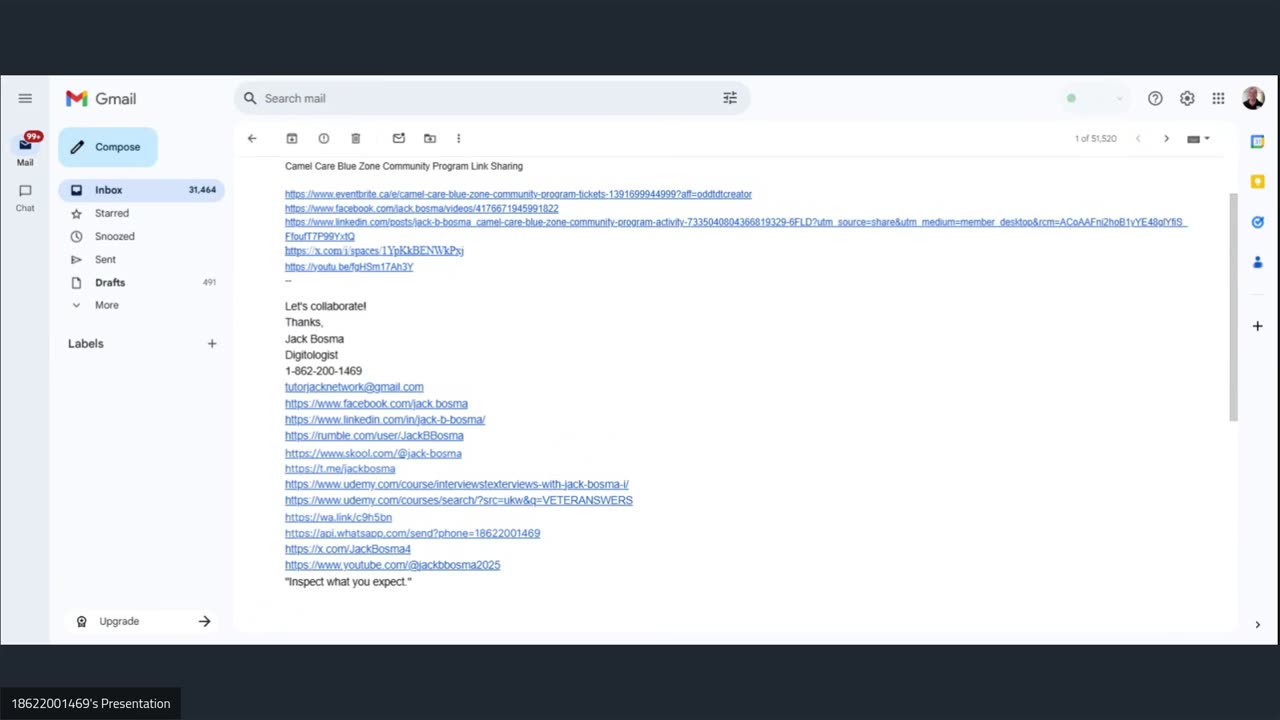
Task: Open the LinkedIn posts activity link
Action: click(736, 222)
